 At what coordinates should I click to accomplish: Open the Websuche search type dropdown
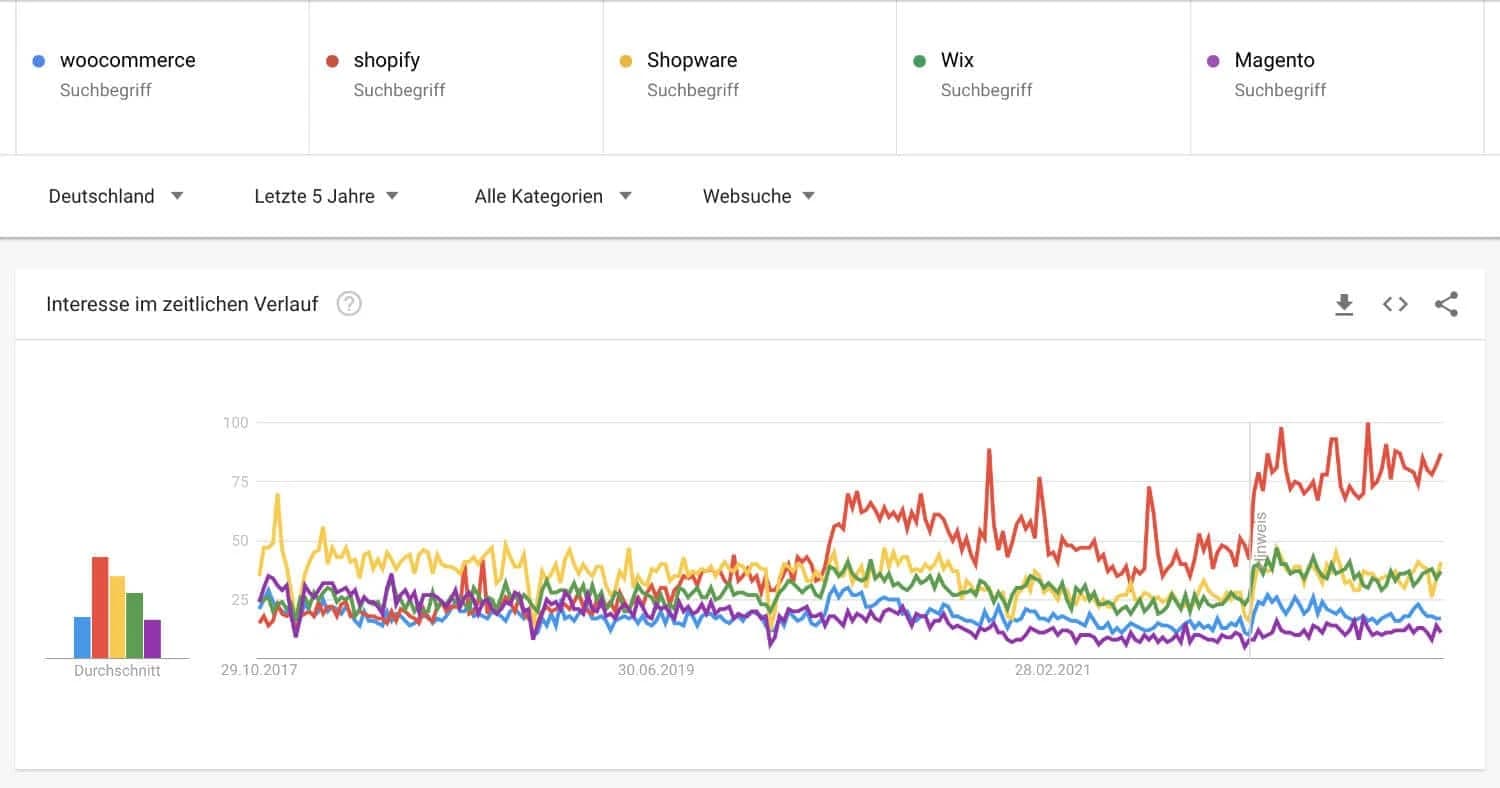[757, 196]
